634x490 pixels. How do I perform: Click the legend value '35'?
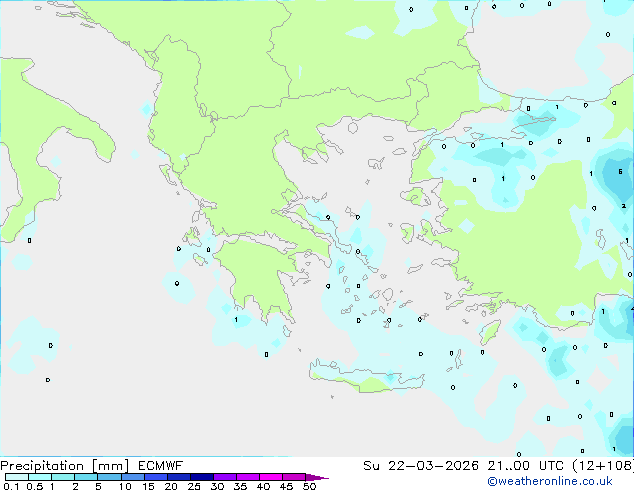click(x=240, y=486)
